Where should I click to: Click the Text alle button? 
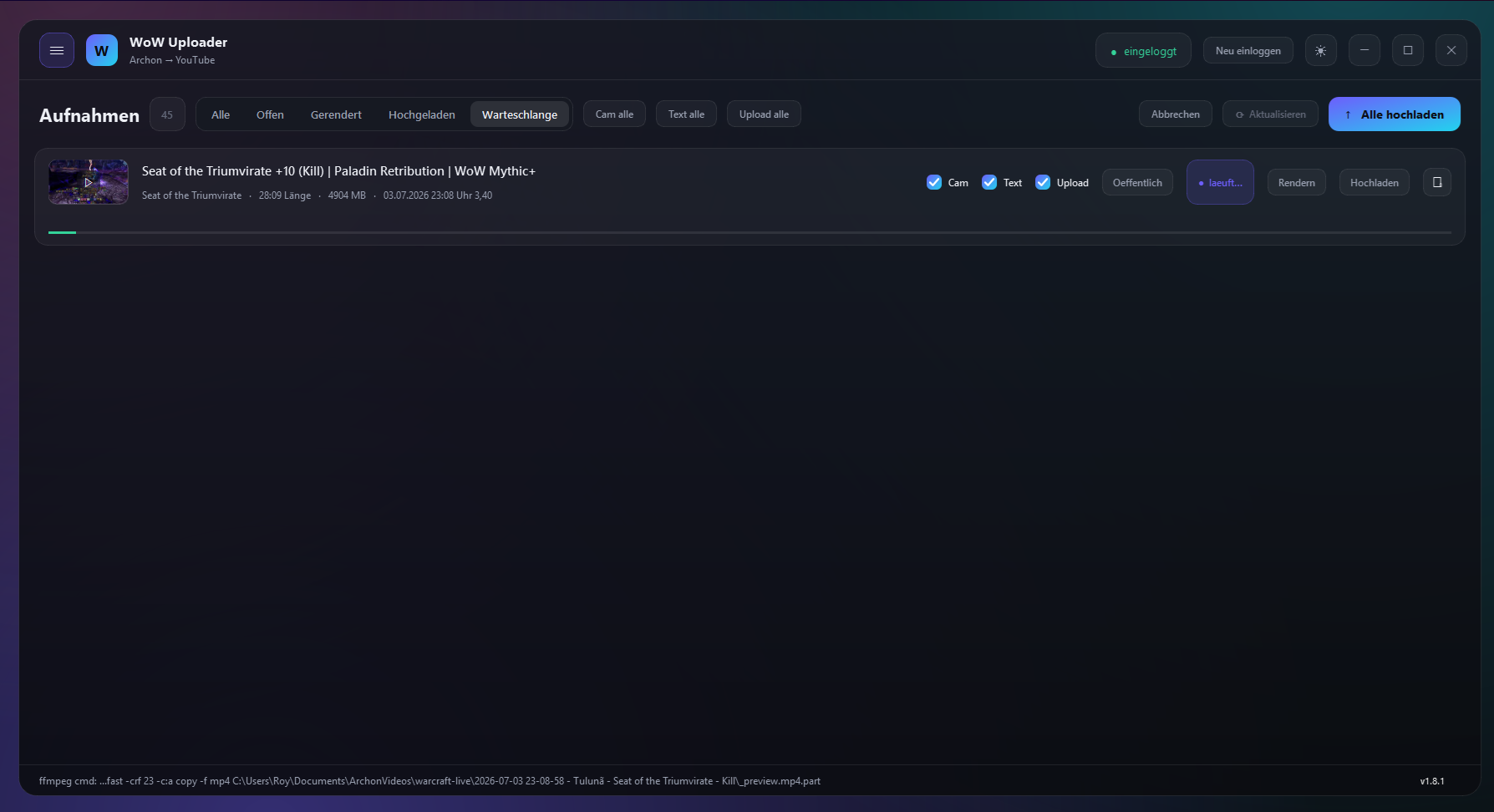pyautogui.click(x=686, y=114)
